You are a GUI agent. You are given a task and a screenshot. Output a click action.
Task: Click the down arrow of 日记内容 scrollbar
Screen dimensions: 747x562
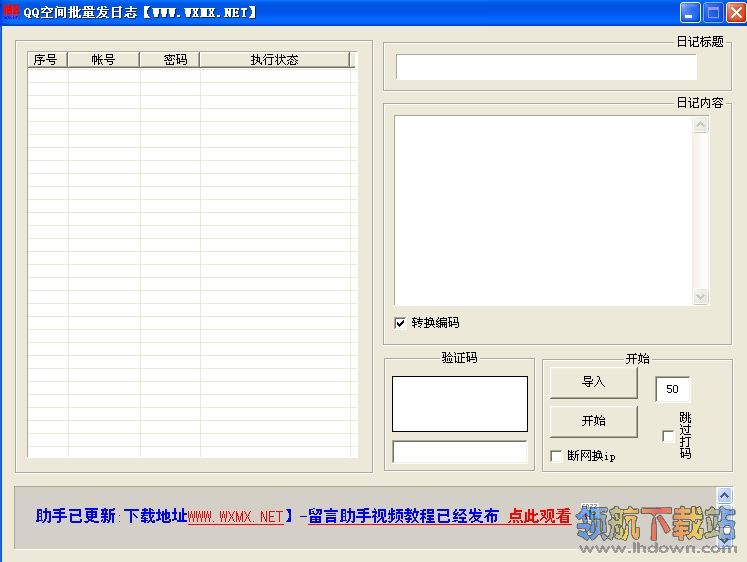coord(700,296)
